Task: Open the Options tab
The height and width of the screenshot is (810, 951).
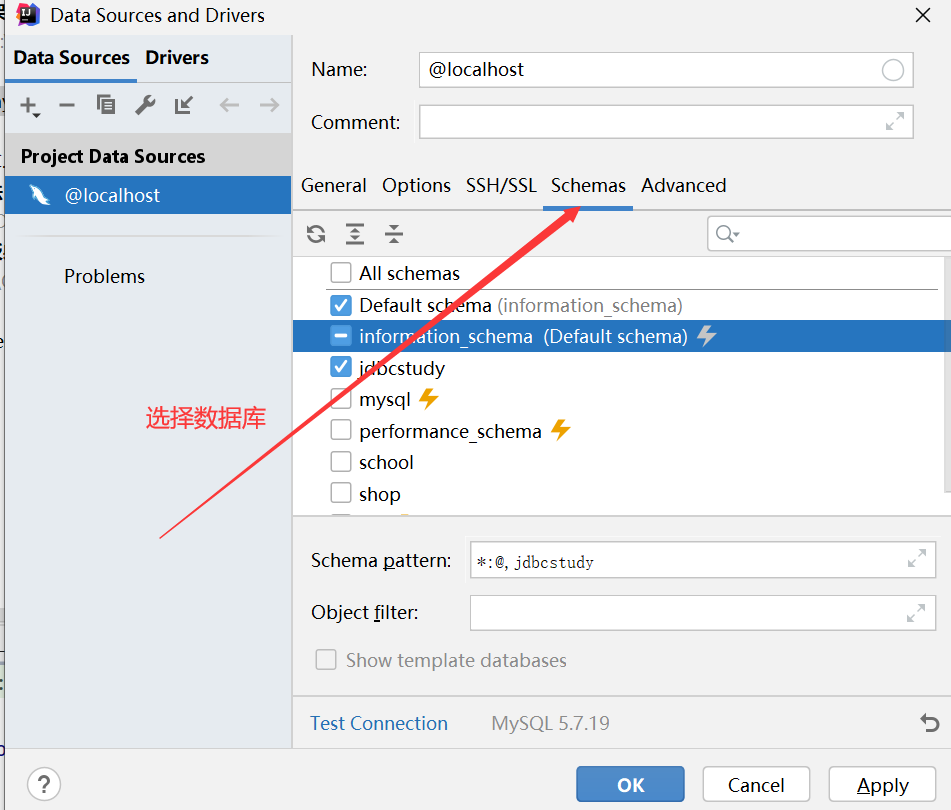Action: tap(416, 186)
